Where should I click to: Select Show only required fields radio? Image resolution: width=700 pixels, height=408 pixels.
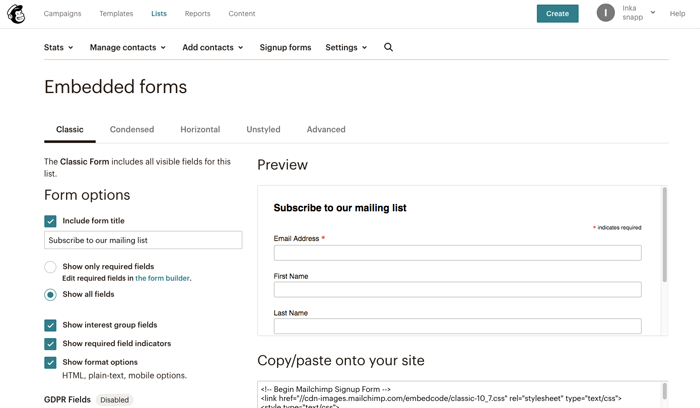point(50,267)
